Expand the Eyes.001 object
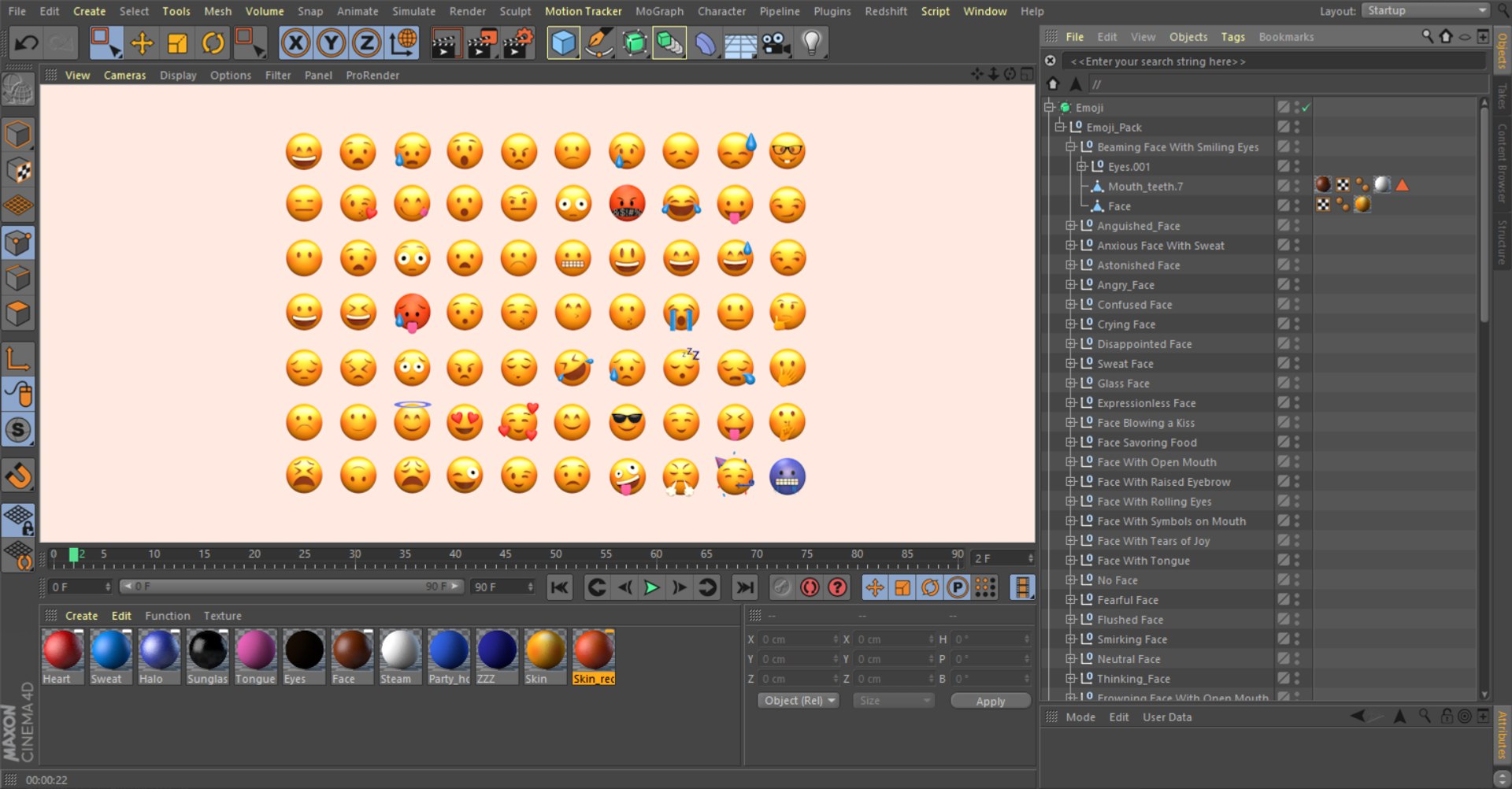This screenshot has width=1512, height=789. coord(1082,166)
